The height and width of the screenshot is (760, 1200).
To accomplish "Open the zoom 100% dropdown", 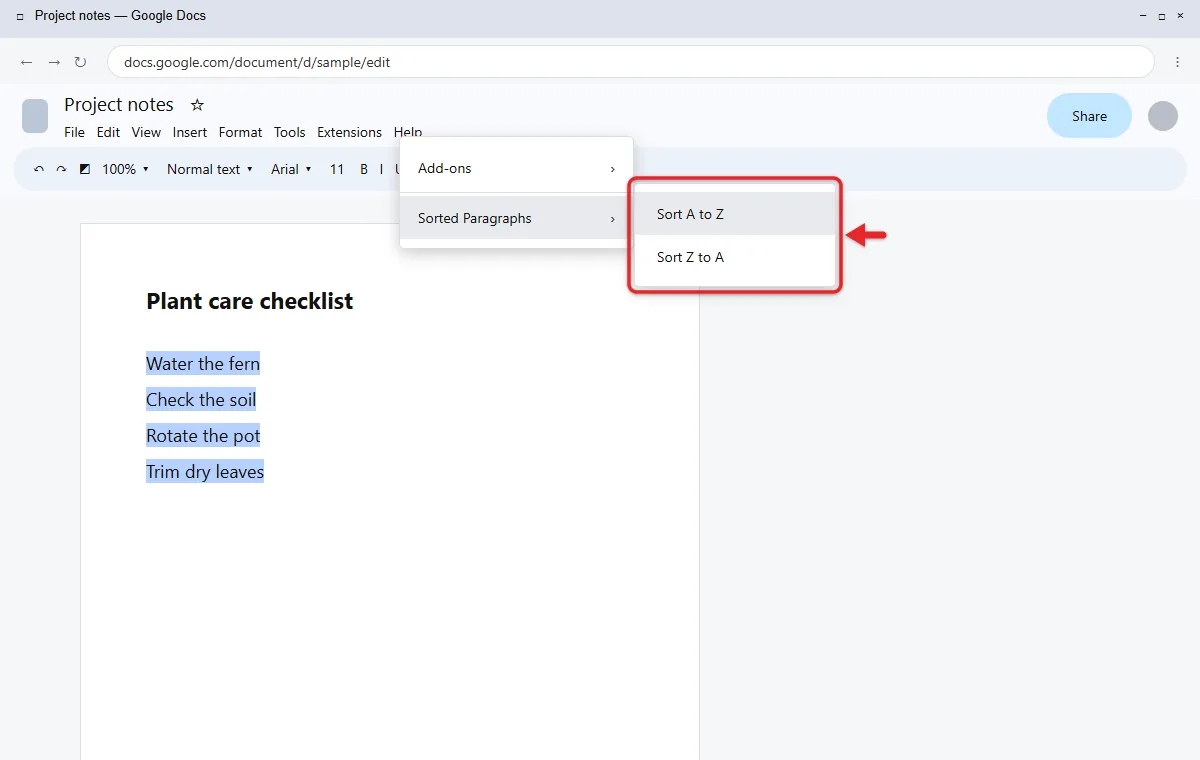I will [x=125, y=169].
